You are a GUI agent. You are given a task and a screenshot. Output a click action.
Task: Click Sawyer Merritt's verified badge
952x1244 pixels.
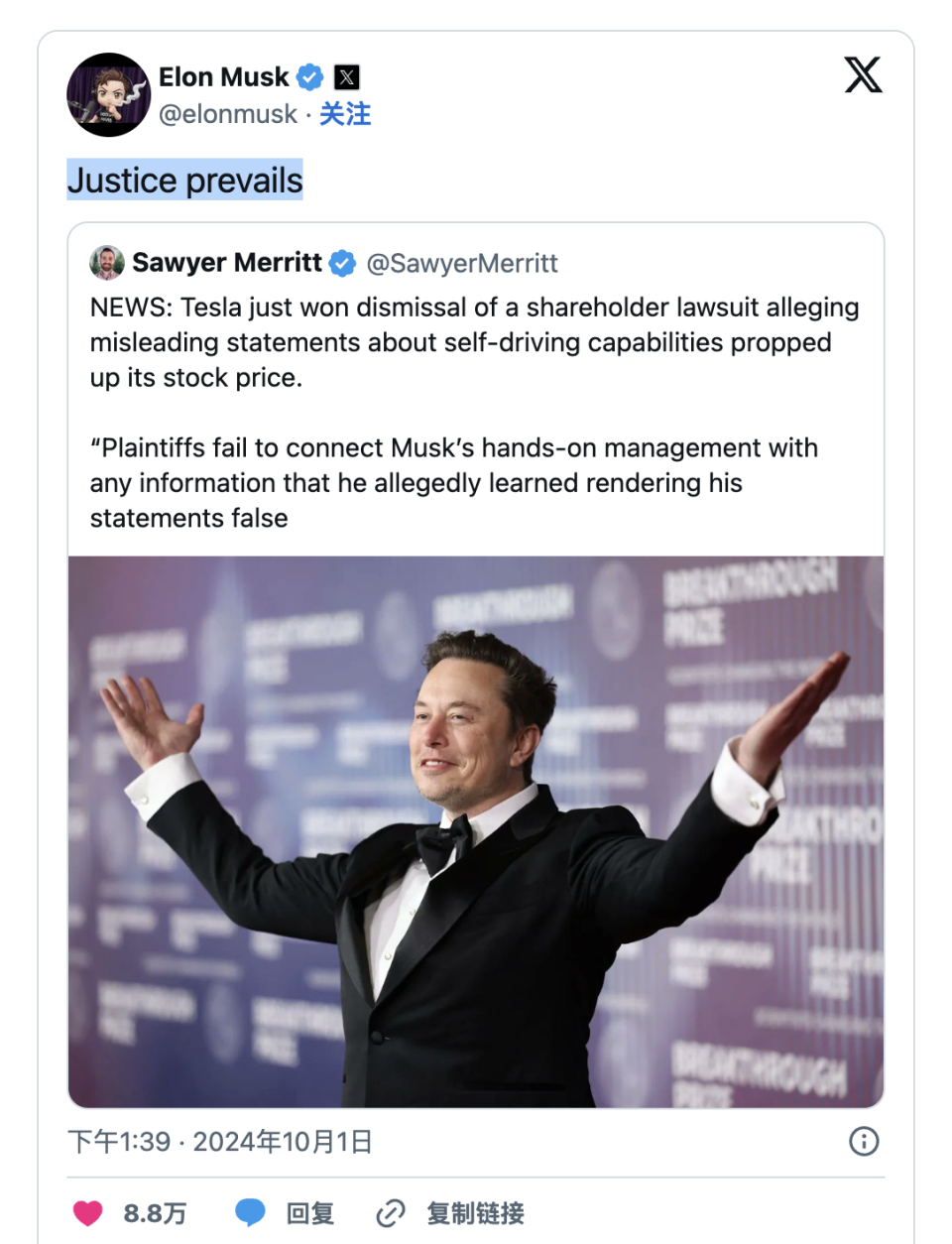coord(342,263)
